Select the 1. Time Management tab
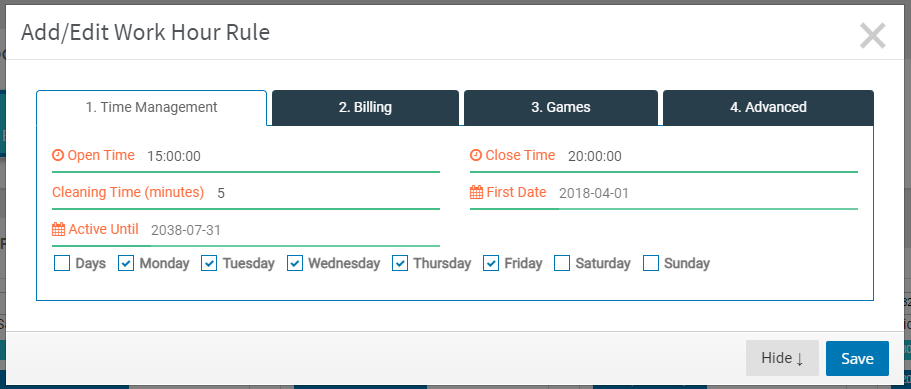911x389 pixels. pos(152,107)
